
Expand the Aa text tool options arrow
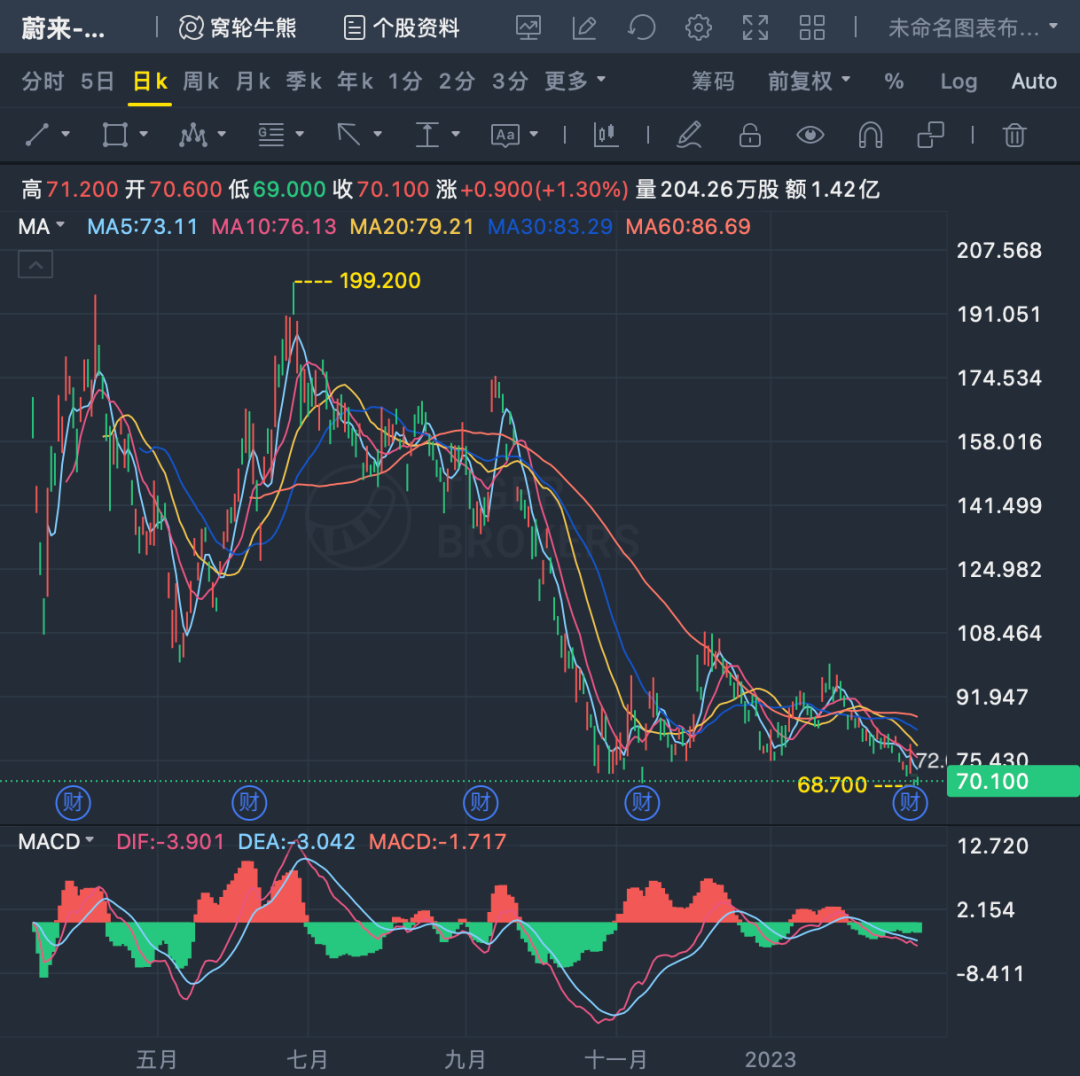(534, 134)
